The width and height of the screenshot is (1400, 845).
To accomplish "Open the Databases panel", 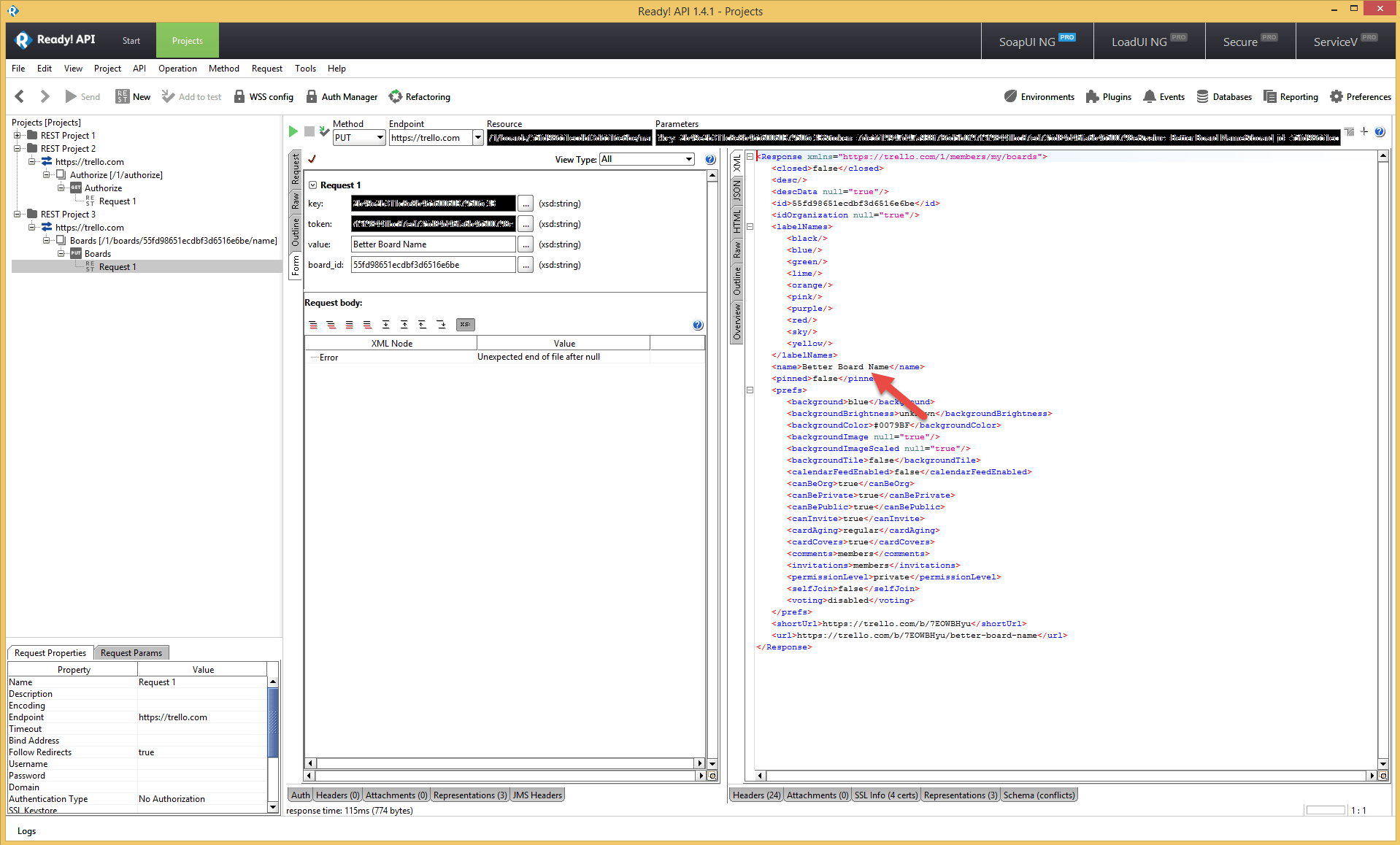I will click(1225, 96).
